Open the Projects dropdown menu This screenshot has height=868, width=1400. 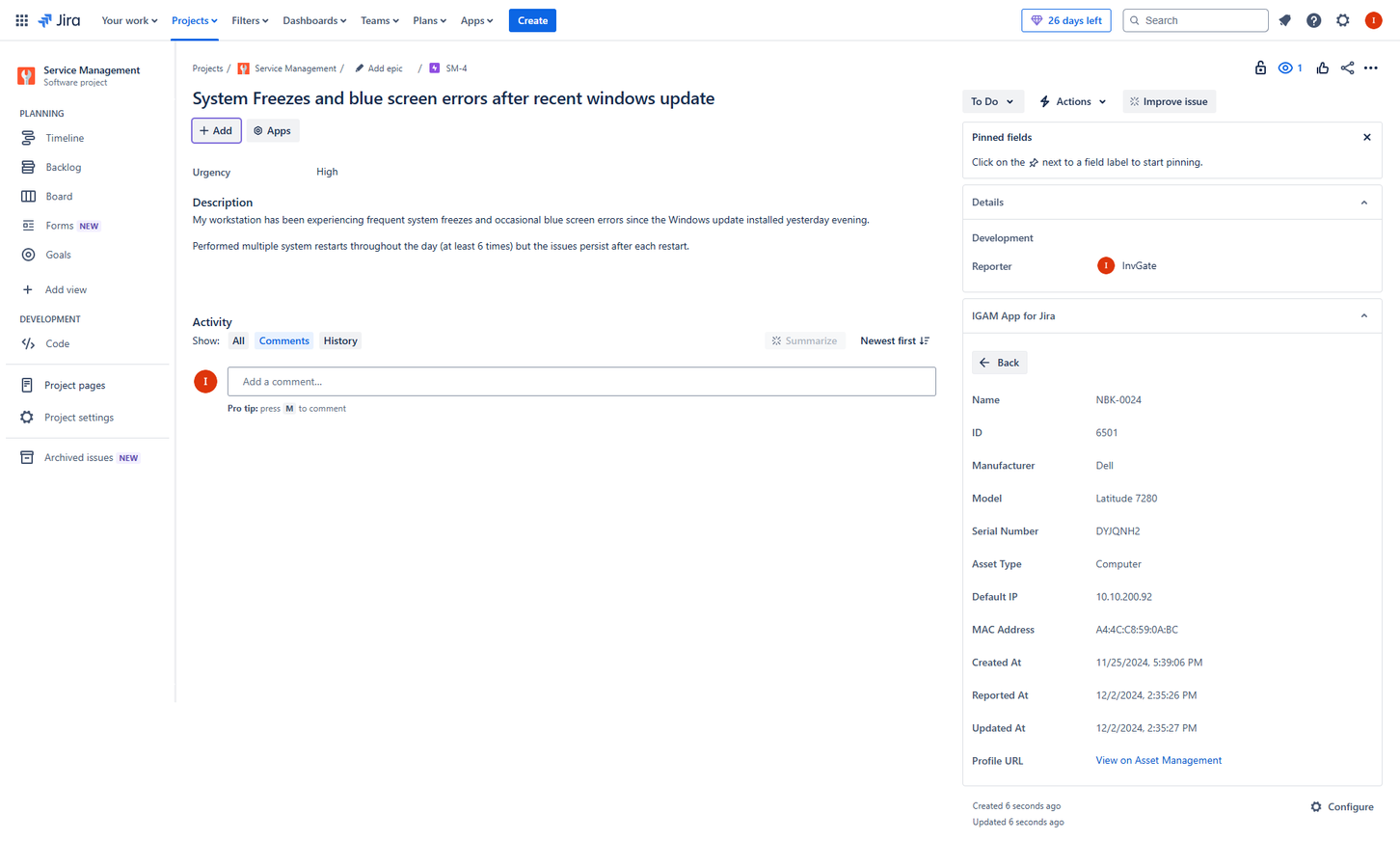[194, 20]
